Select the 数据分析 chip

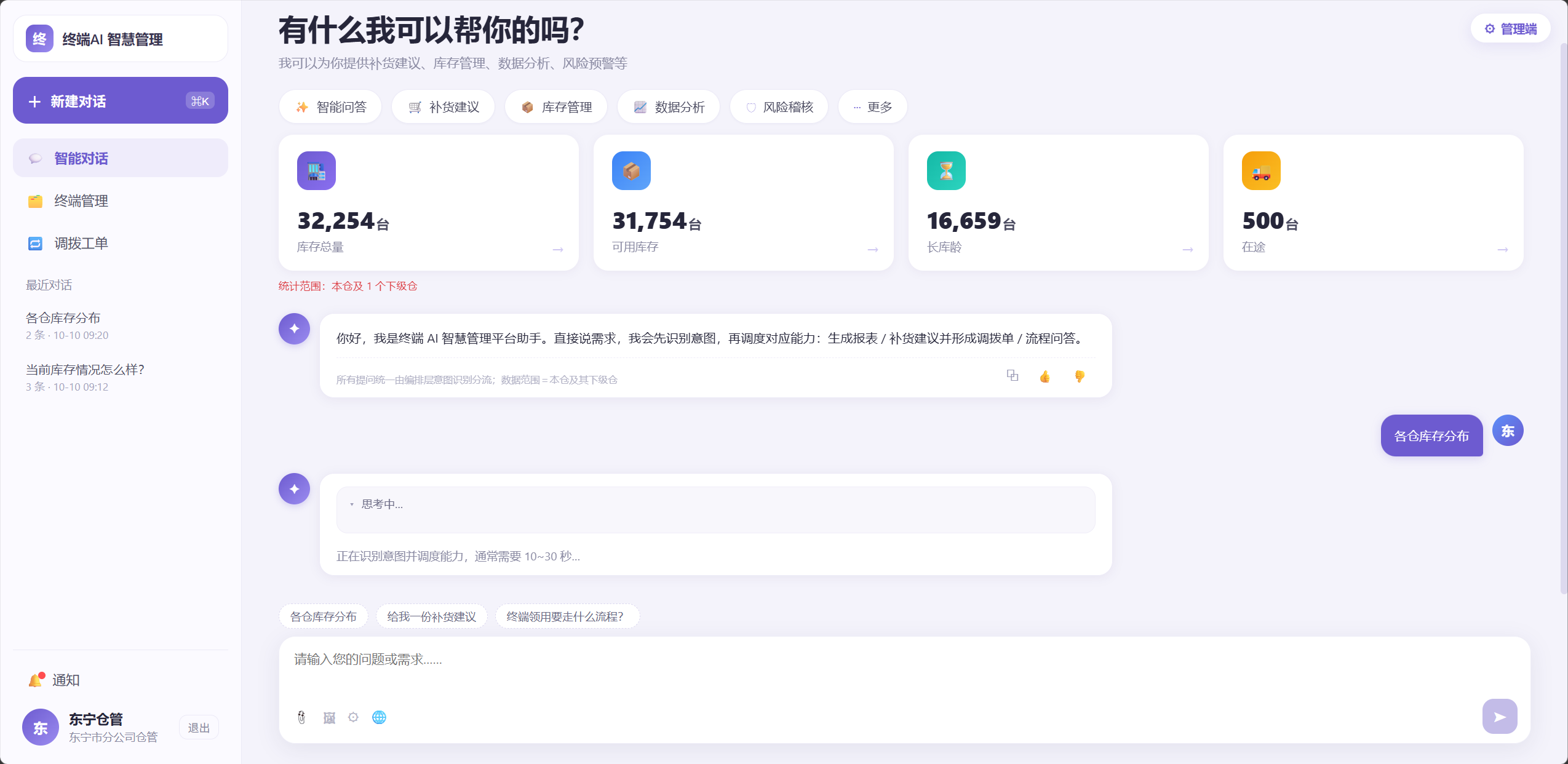coord(669,107)
